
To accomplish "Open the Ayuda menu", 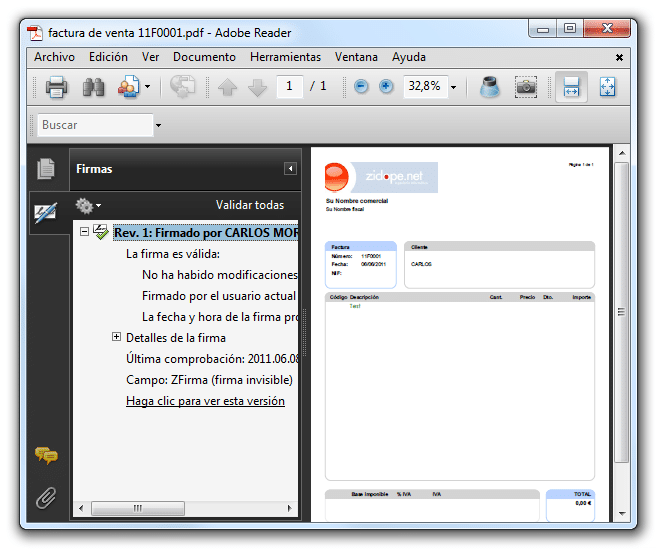I will coord(408,57).
